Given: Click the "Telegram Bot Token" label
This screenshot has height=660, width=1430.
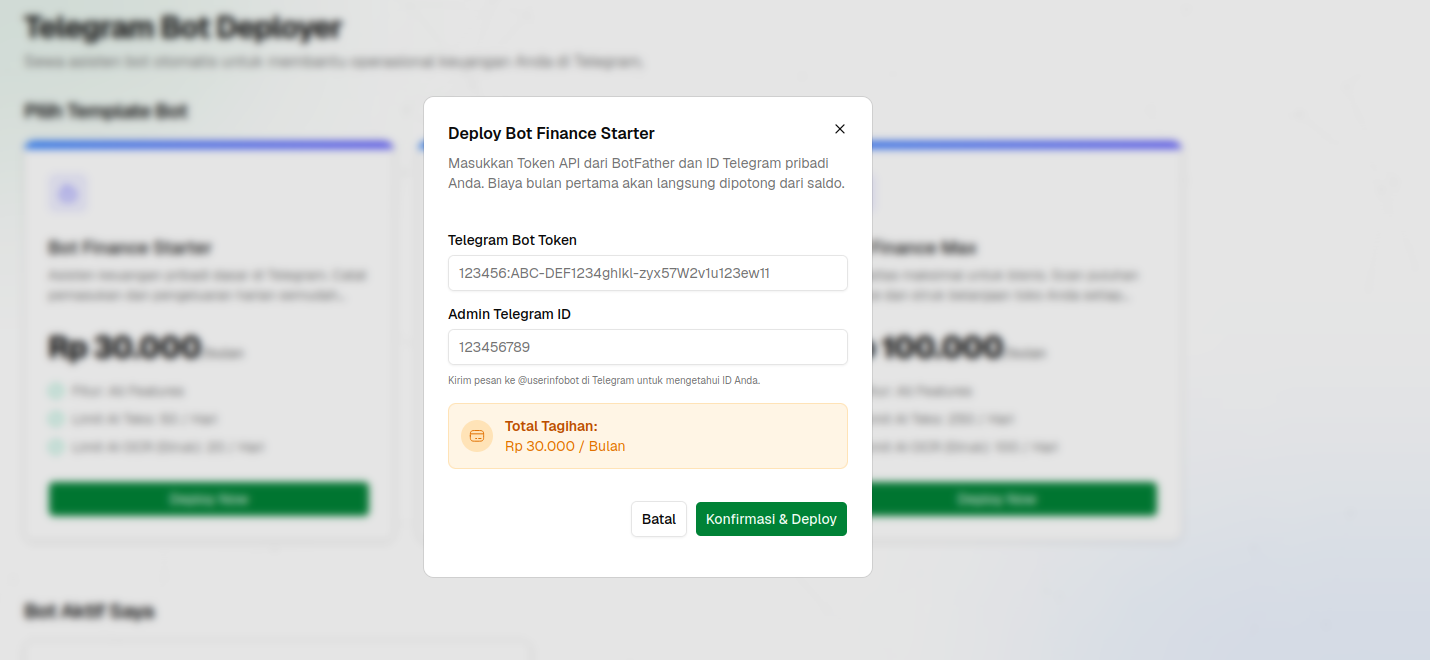Looking at the screenshot, I should pyautogui.click(x=512, y=240).
